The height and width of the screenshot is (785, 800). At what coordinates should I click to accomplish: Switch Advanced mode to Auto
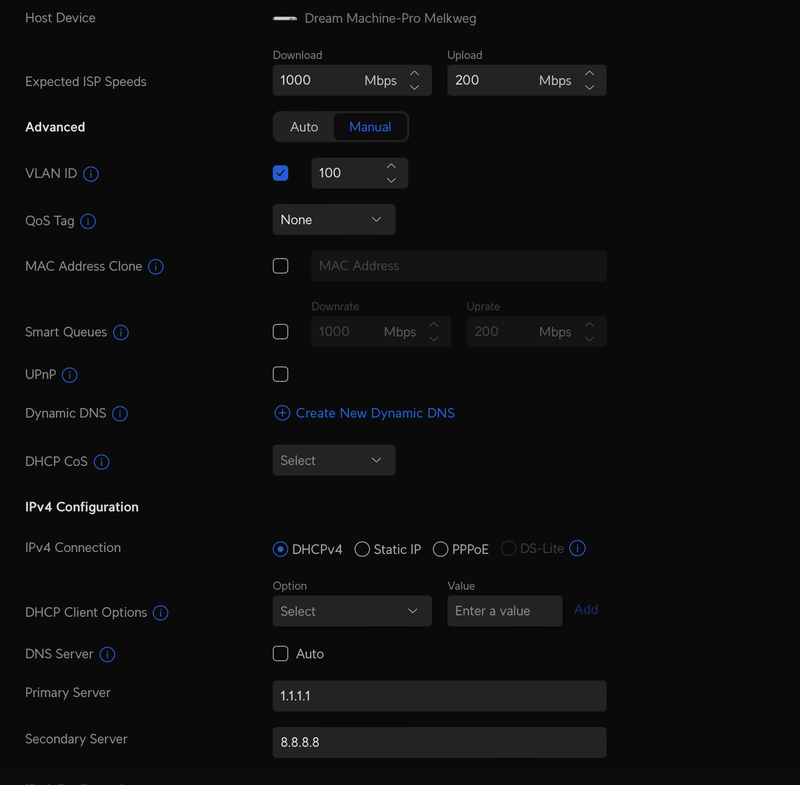[x=304, y=127]
